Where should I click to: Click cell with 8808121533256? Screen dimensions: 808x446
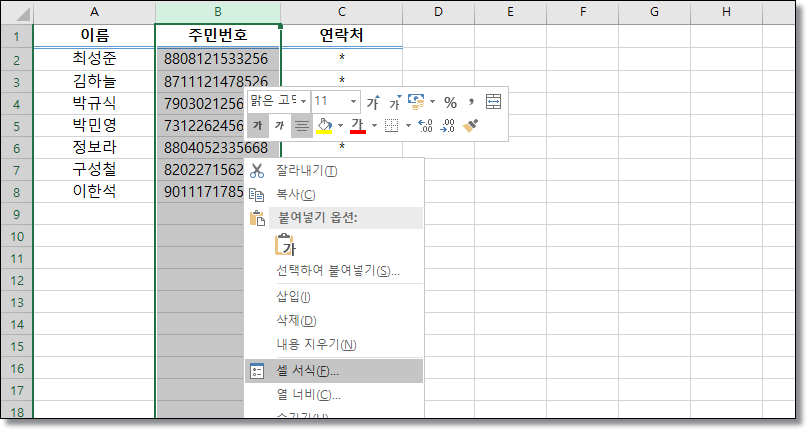pyautogui.click(x=218, y=59)
